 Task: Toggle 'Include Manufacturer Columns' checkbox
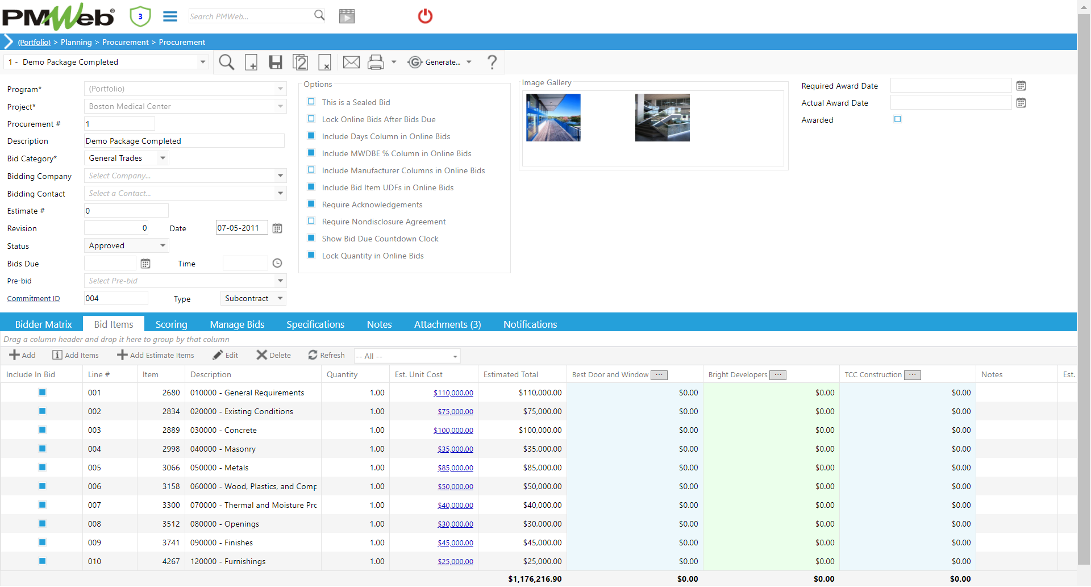point(311,170)
